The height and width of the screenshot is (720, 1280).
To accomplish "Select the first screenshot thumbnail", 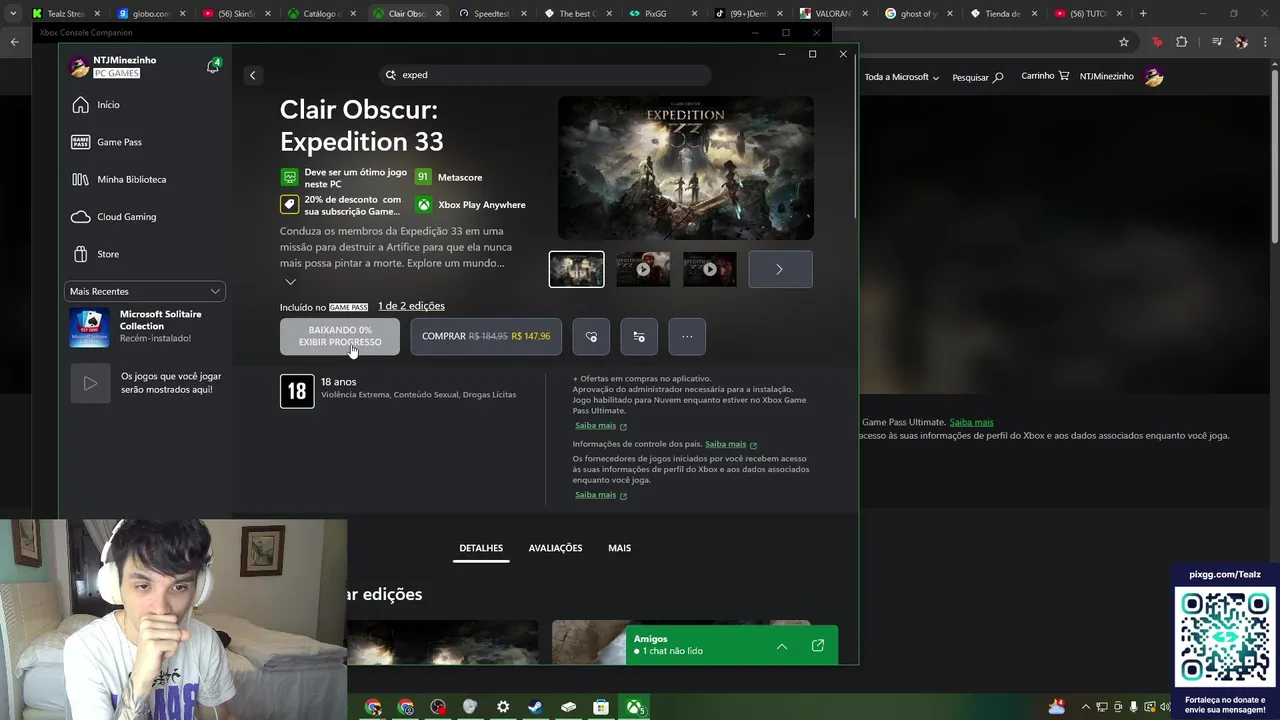I will click(x=577, y=269).
